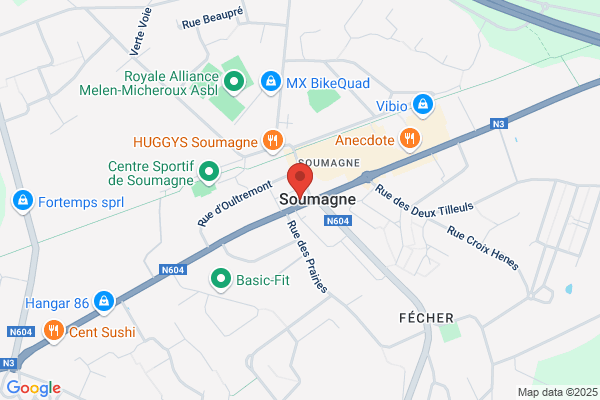600x400 pixels.
Task: Select the Vibio shopping bag marker
Action: tap(423, 104)
